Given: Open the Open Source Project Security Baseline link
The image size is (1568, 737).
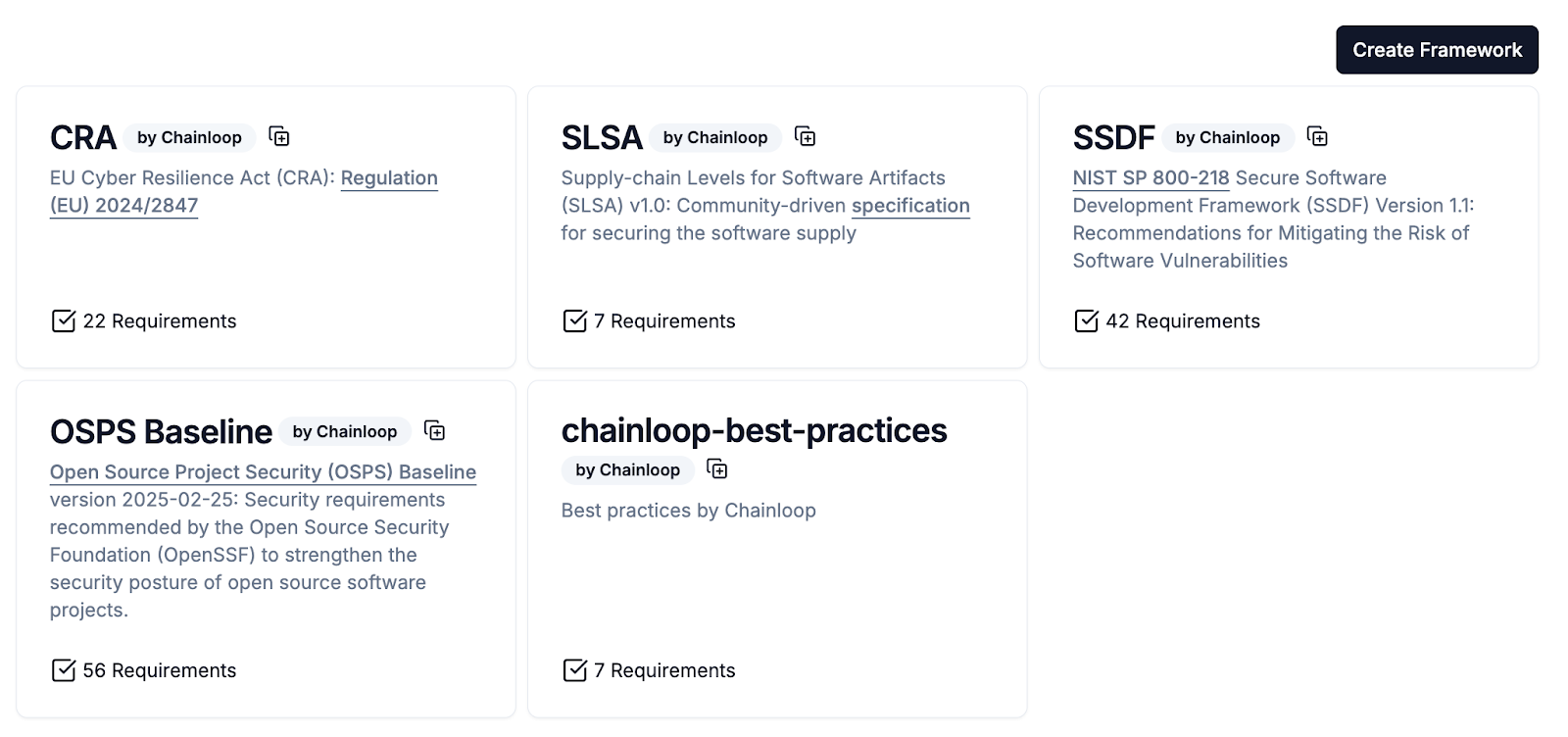Looking at the screenshot, I should point(263,472).
